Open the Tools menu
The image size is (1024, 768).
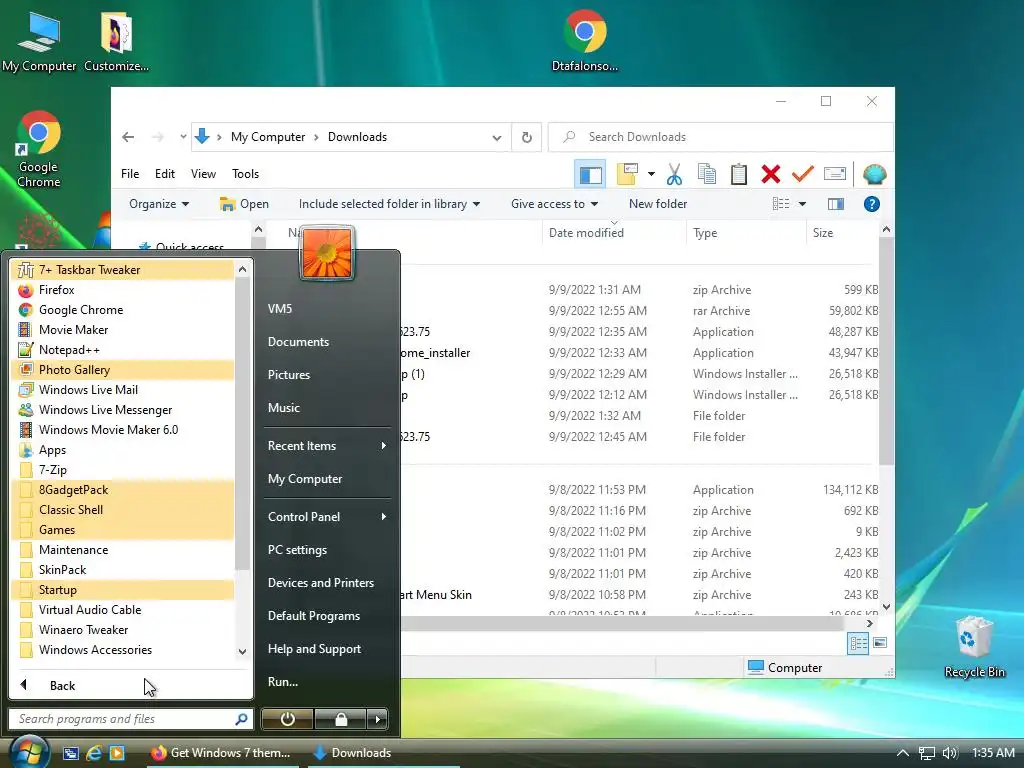coord(245,174)
